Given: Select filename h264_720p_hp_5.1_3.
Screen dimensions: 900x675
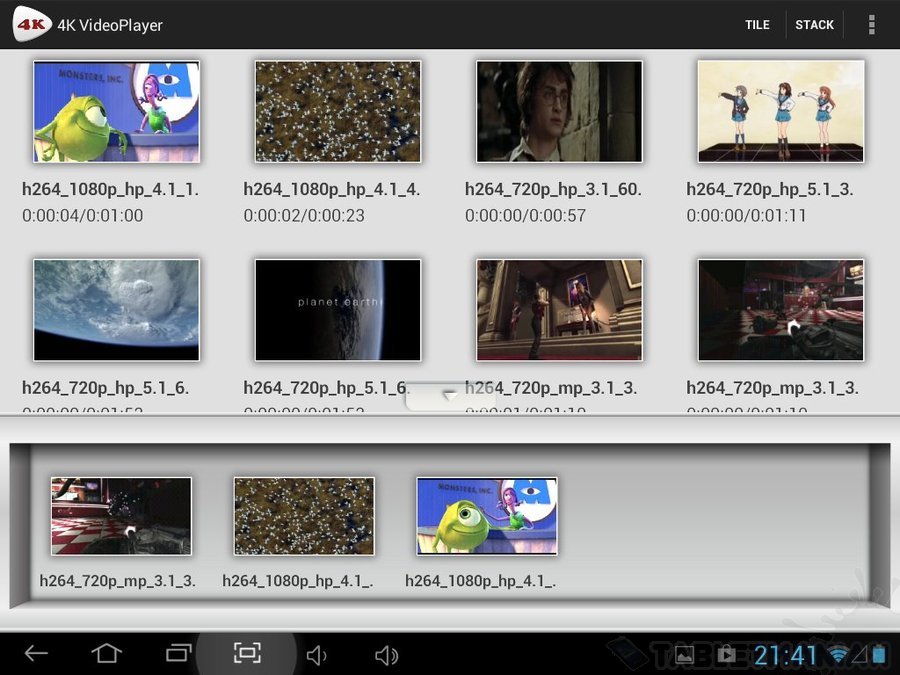Looking at the screenshot, I should point(770,189).
